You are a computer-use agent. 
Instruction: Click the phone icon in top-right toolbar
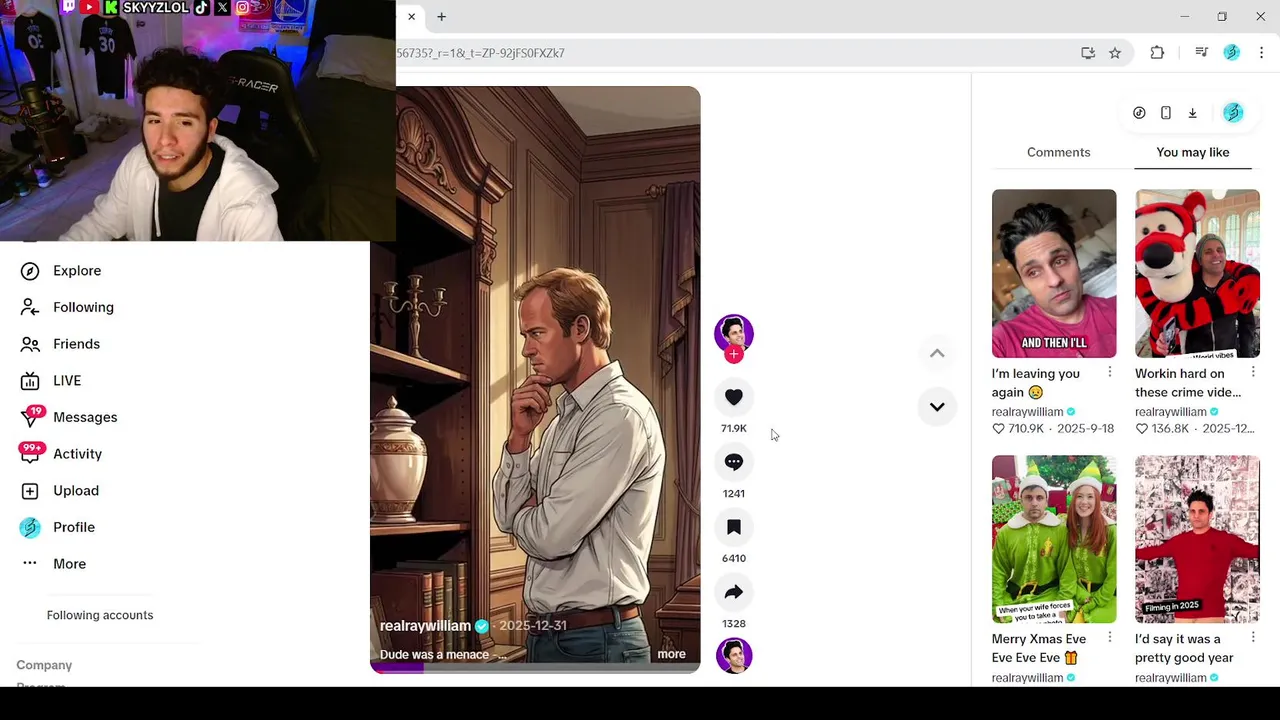(1166, 113)
